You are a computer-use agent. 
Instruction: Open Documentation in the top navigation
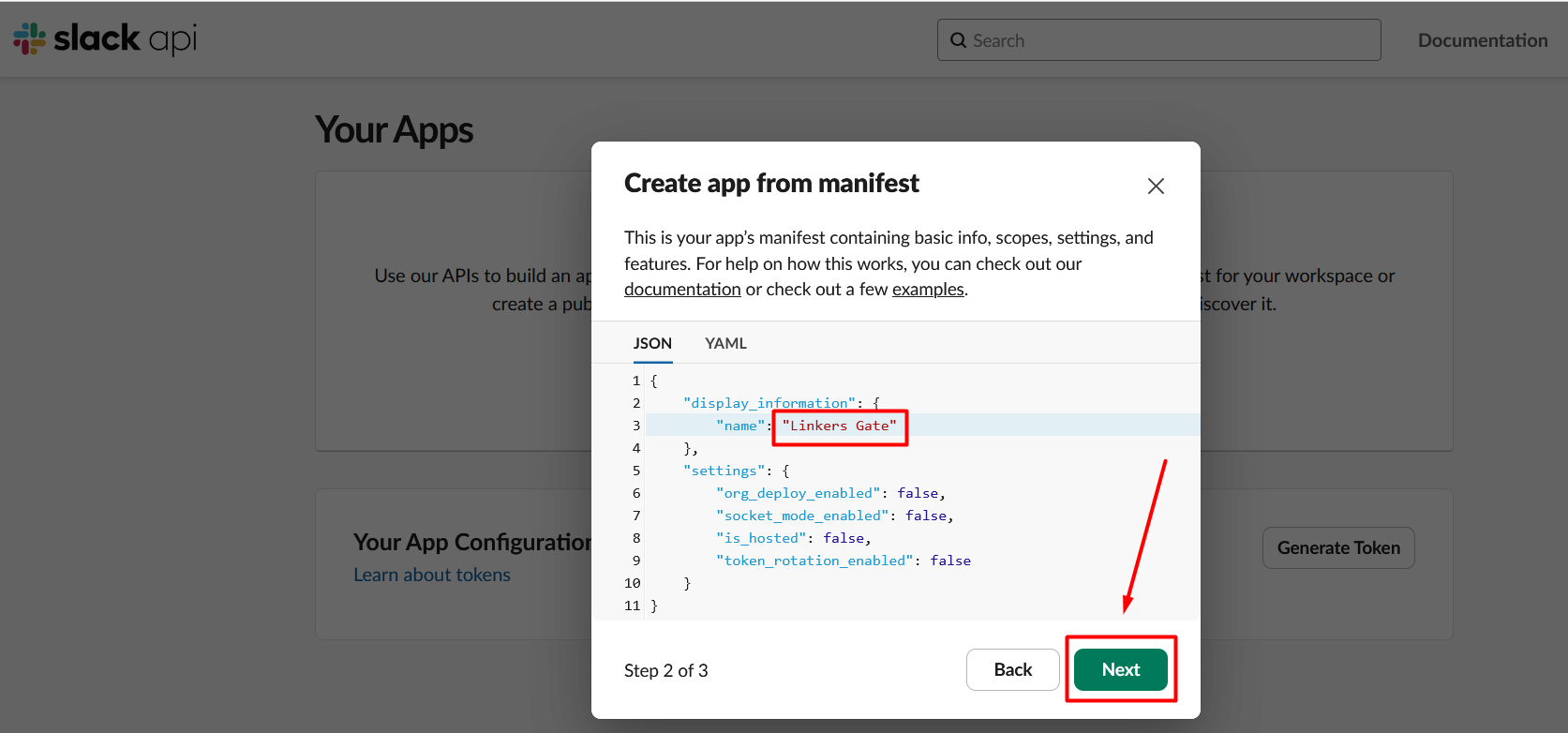1482,40
